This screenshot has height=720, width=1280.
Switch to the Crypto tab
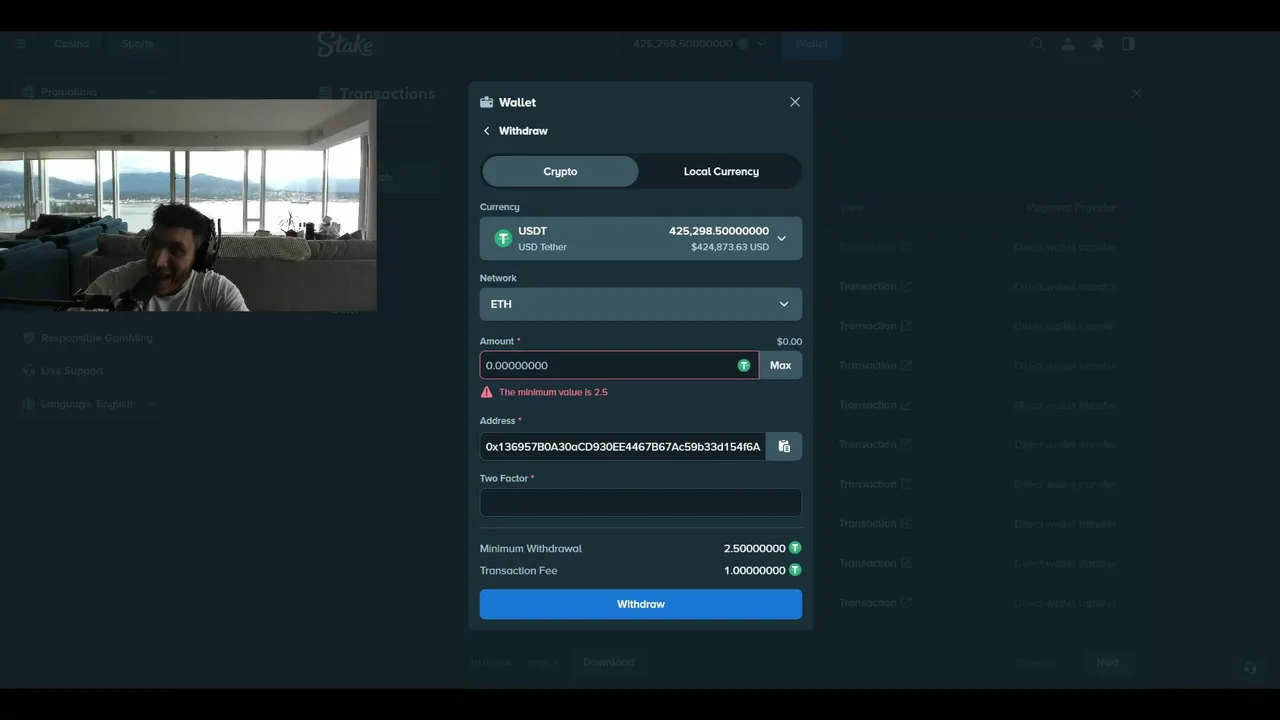pos(560,171)
